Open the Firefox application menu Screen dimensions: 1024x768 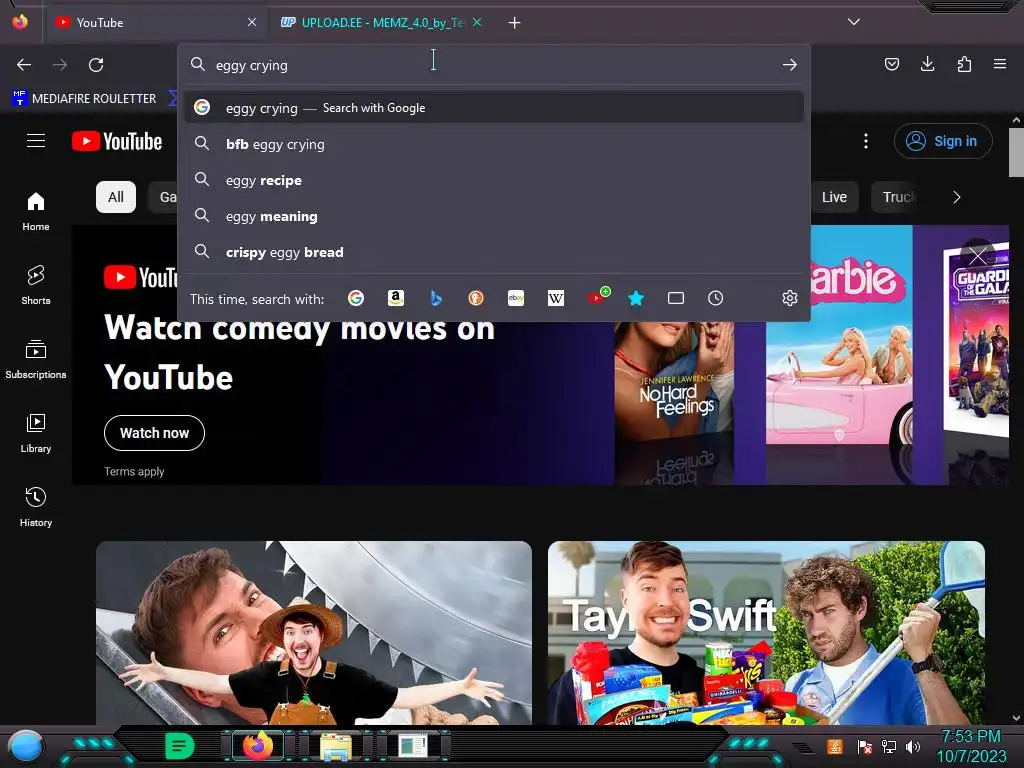tap(1000, 64)
